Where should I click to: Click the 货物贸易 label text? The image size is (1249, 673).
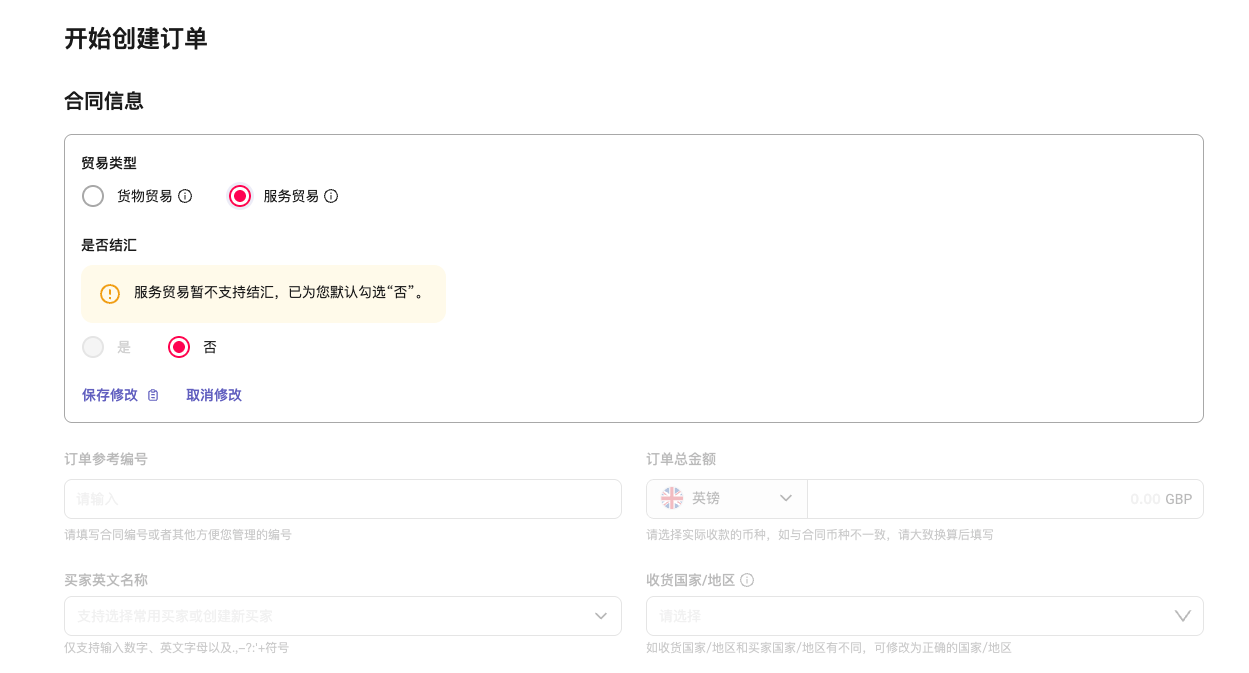point(144,196)
